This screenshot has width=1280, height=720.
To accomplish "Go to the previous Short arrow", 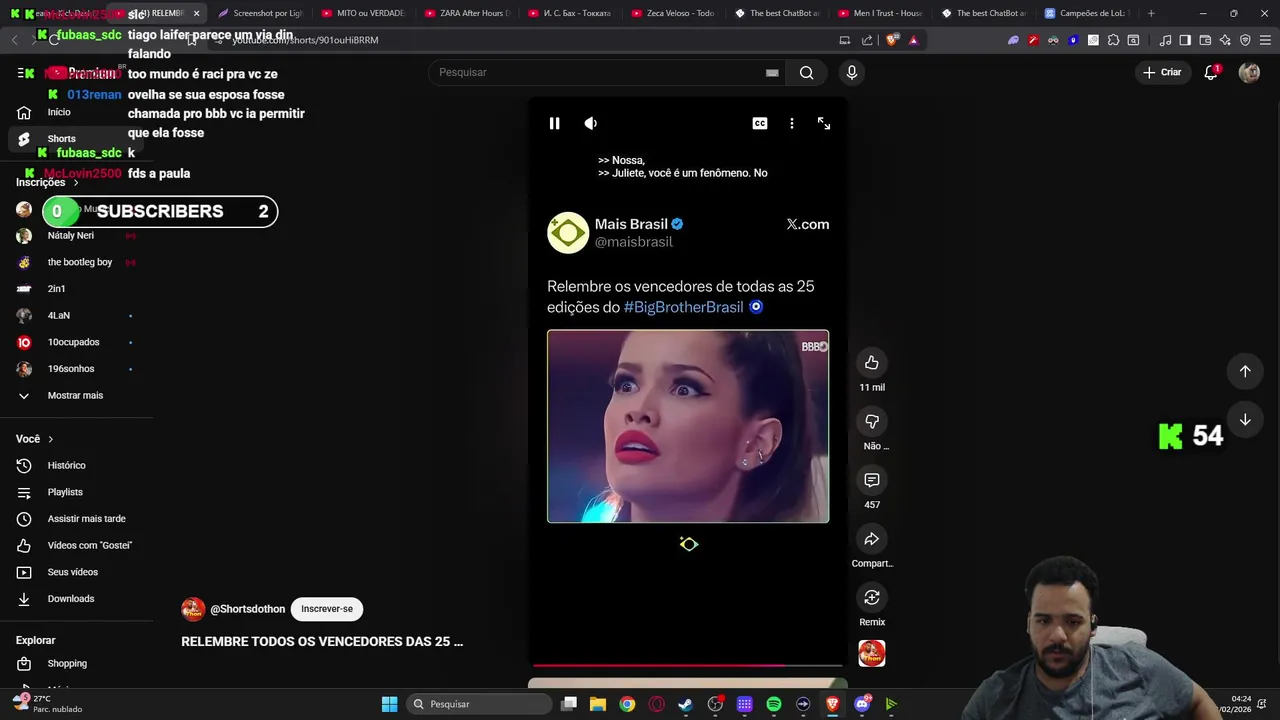I will (1245, 371).
